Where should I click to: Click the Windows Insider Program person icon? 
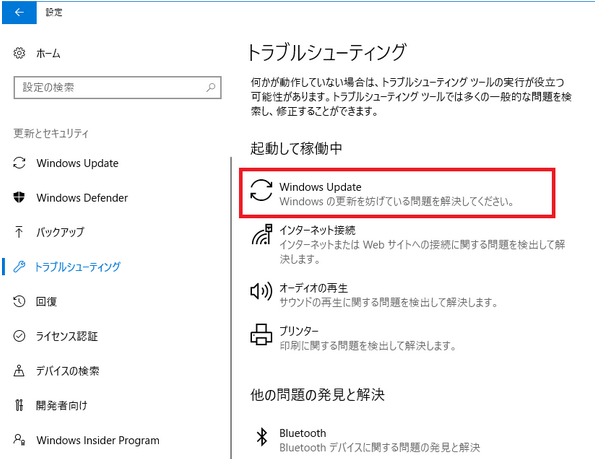click(19, 440)
